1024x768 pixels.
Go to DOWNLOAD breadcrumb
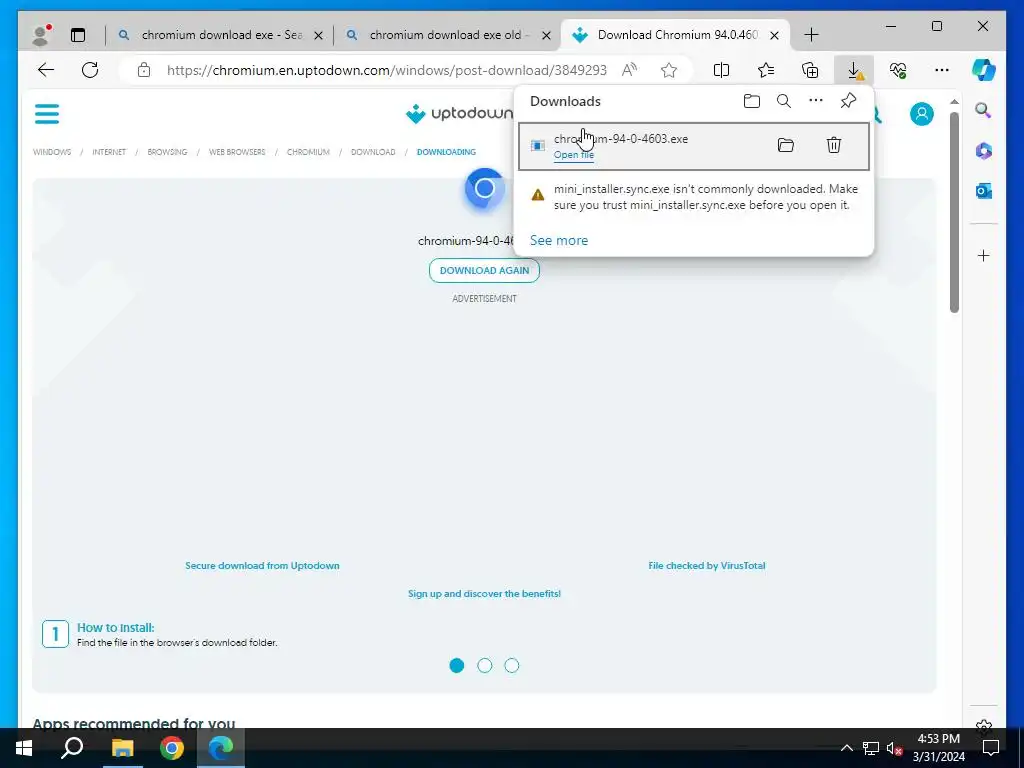[x=373, y=152]
